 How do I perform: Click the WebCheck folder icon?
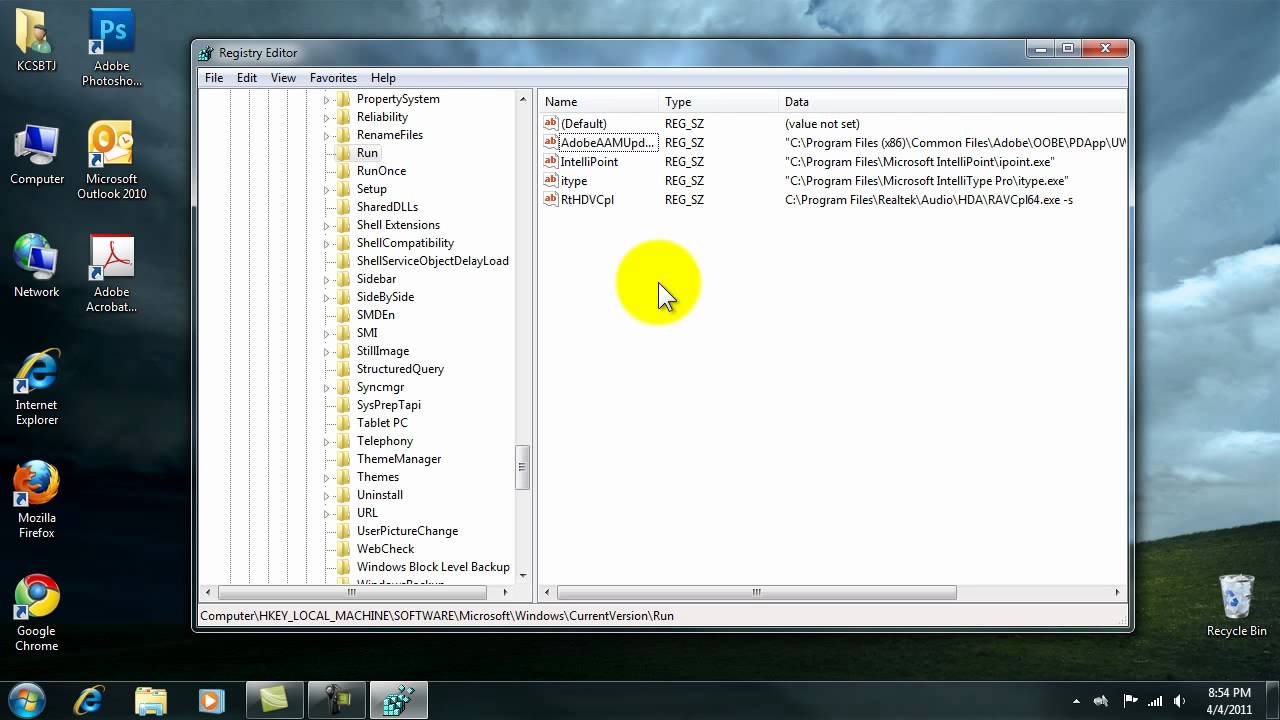[343, 549]
